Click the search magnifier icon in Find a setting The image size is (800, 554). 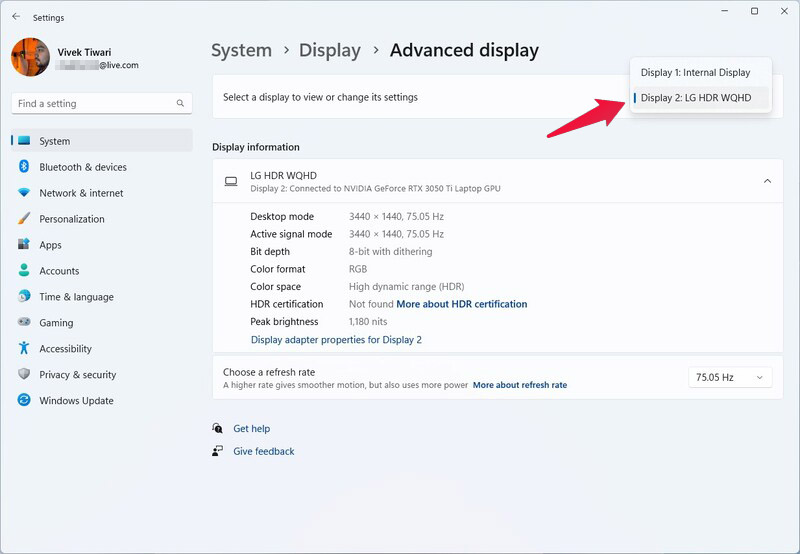point(180,104)
